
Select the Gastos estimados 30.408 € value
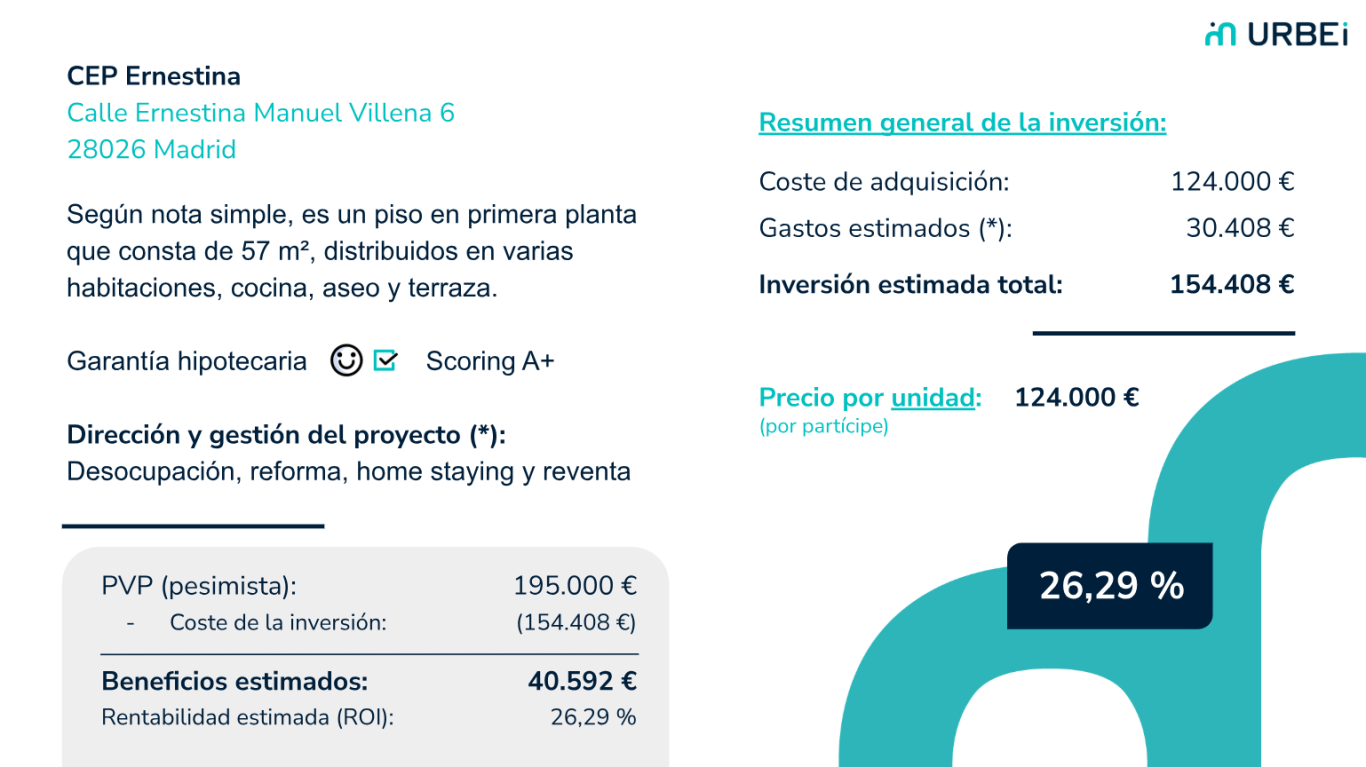(1240, 228)
